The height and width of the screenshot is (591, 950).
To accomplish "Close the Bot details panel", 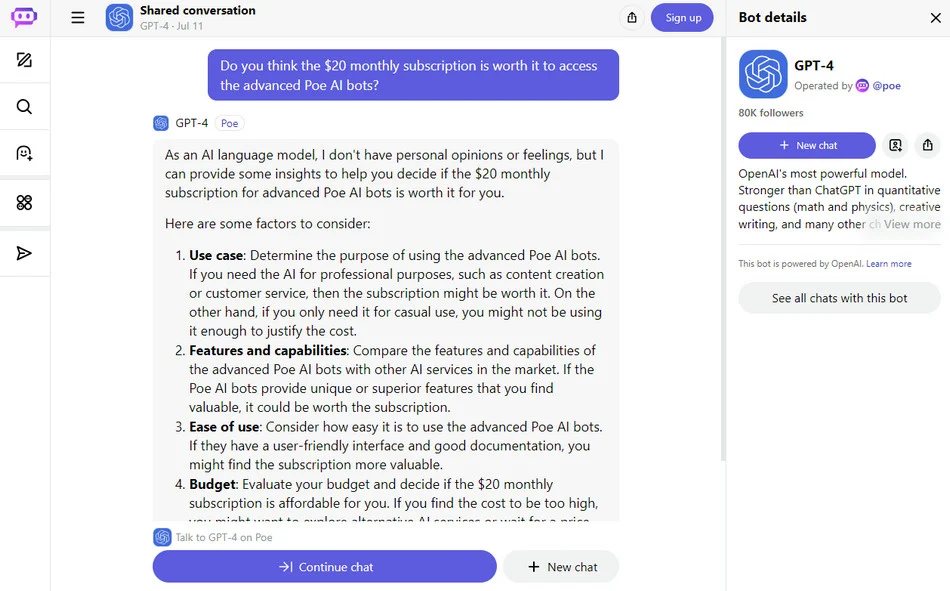I will [x=935, y=18].
